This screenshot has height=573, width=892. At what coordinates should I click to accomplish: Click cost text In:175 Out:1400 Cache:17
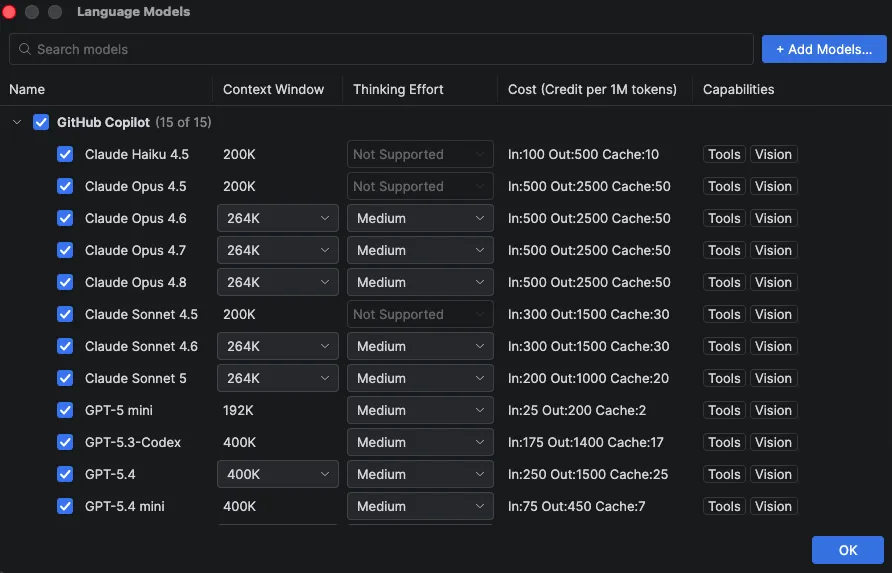click(x=585, y=442)
